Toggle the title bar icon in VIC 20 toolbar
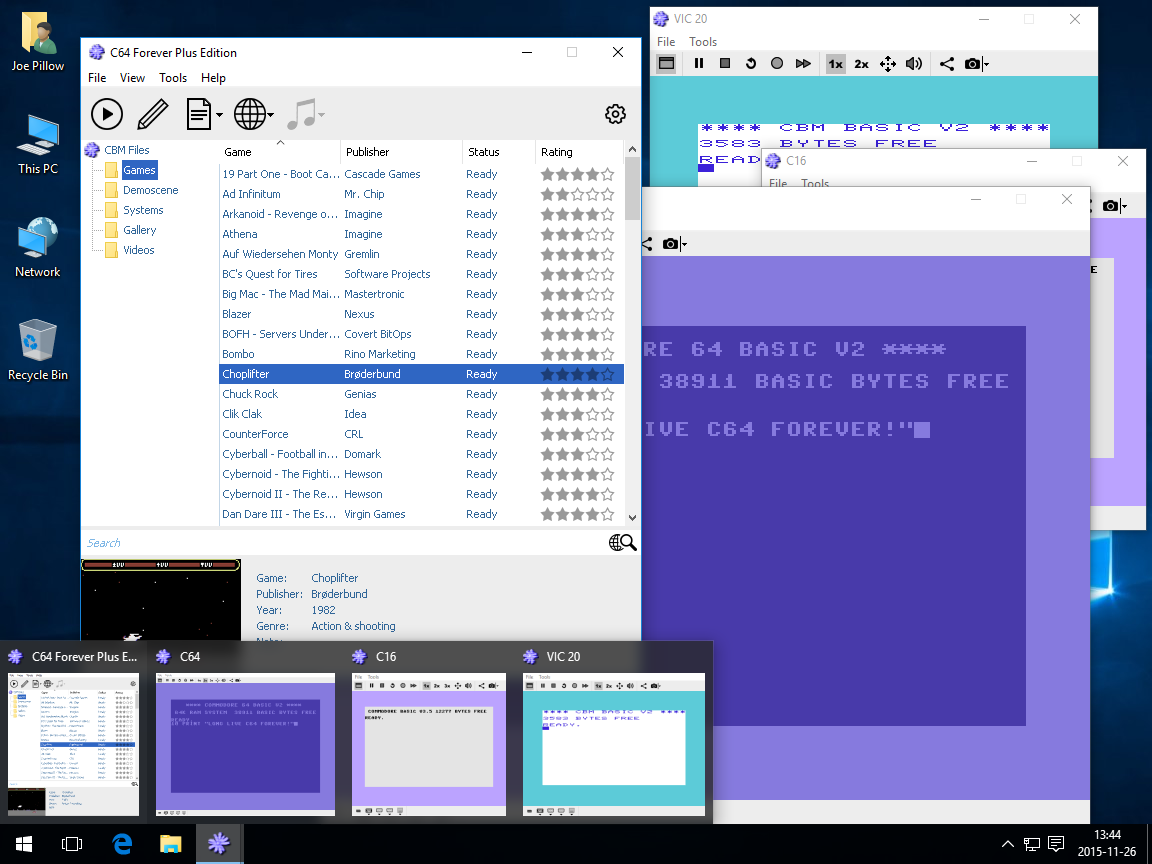This screenshot has width=1152, height=864. (x=666, y=64)
